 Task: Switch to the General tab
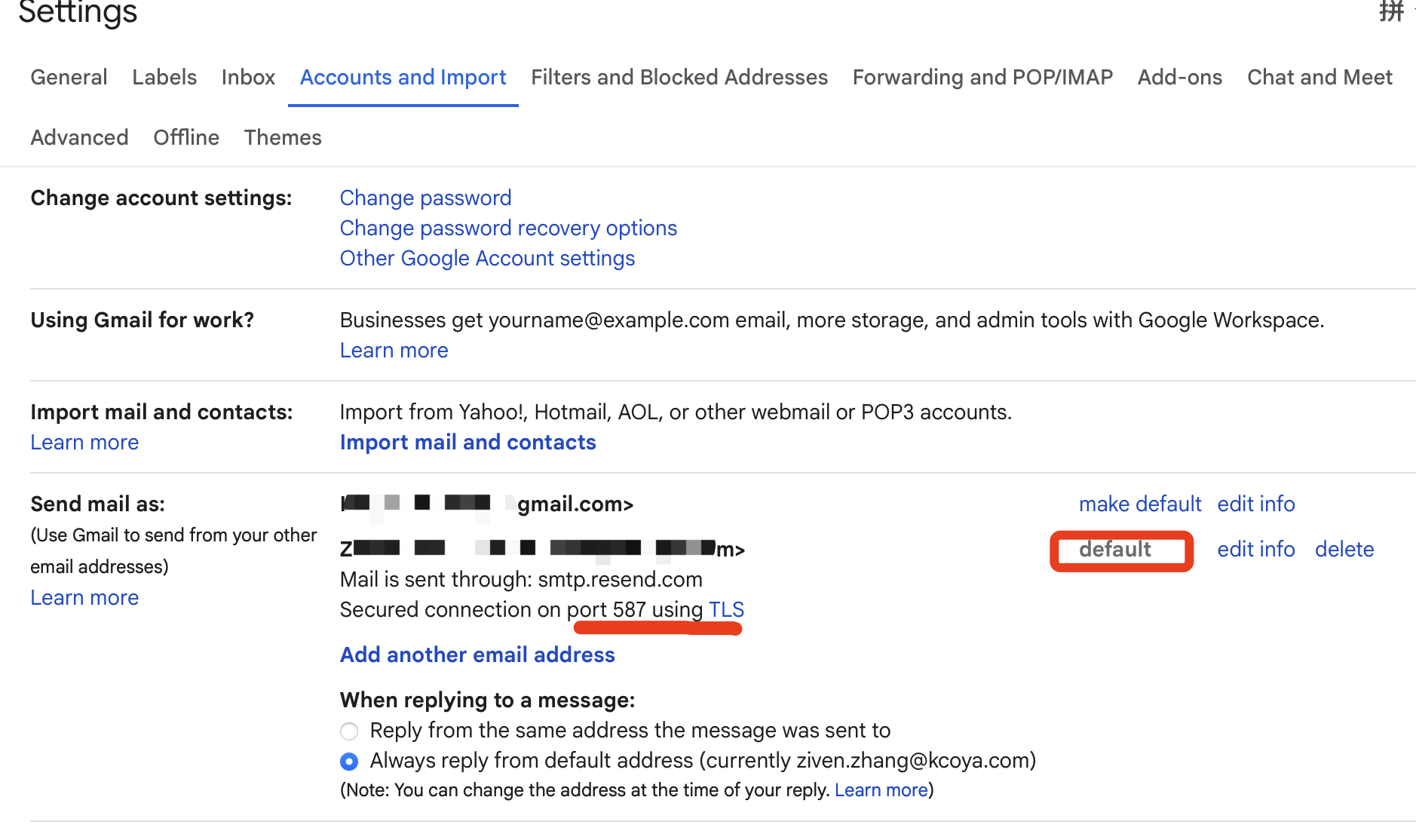[69, 77]
